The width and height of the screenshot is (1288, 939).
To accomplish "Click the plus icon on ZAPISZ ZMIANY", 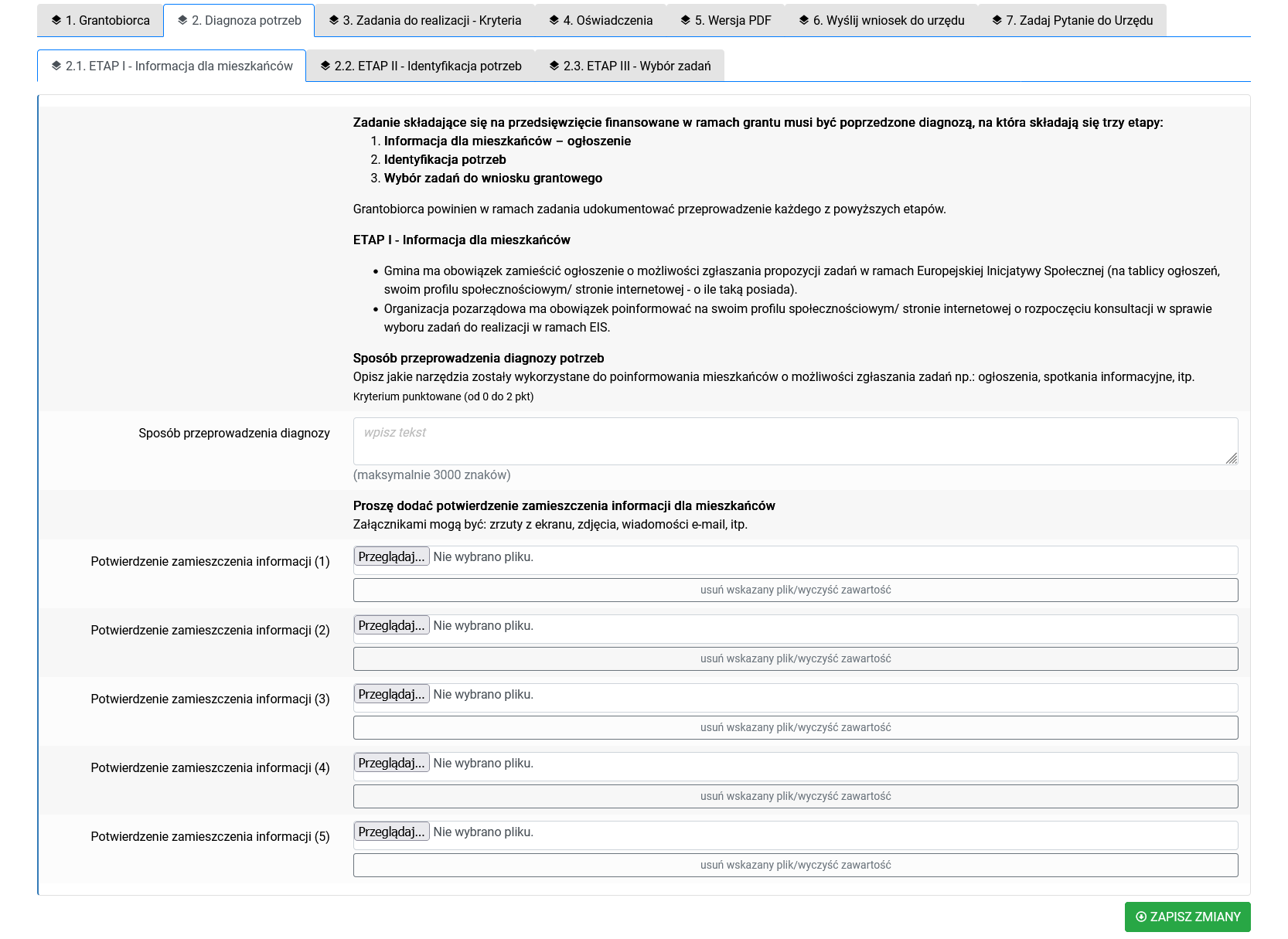I will click(1141, 917).
